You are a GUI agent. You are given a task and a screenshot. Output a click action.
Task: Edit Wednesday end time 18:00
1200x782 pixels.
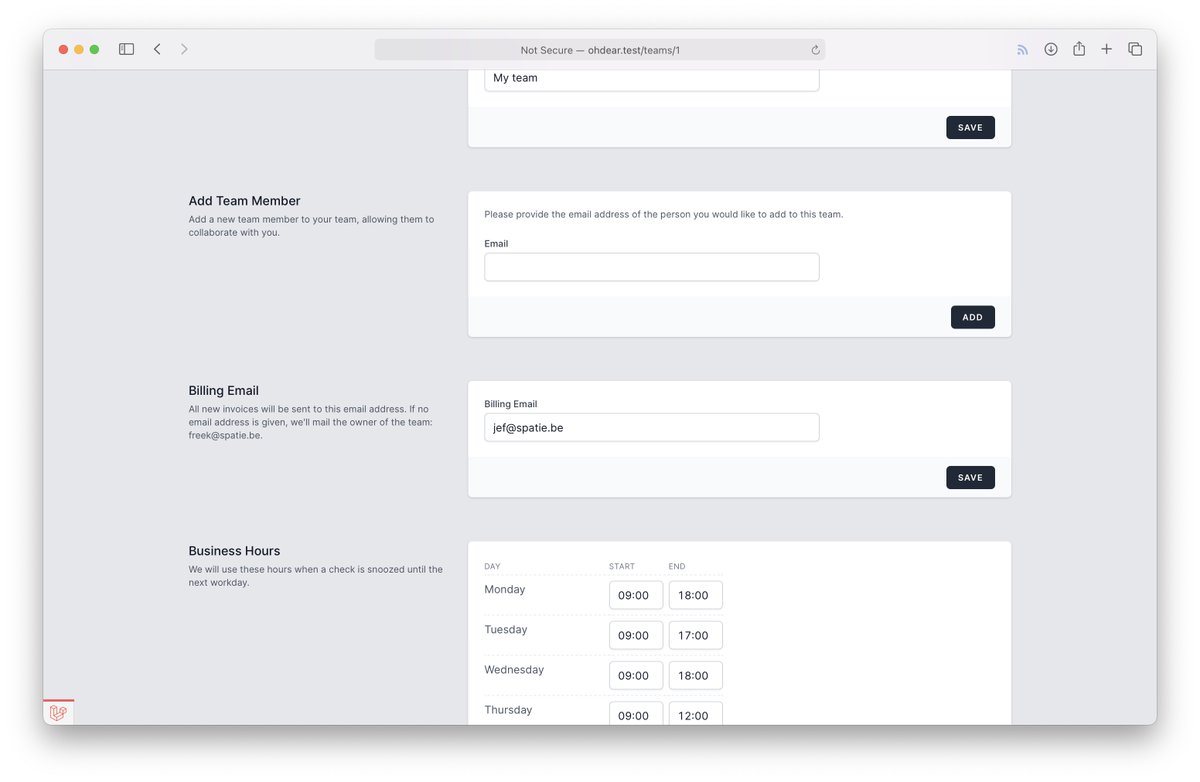pos(695,675)
